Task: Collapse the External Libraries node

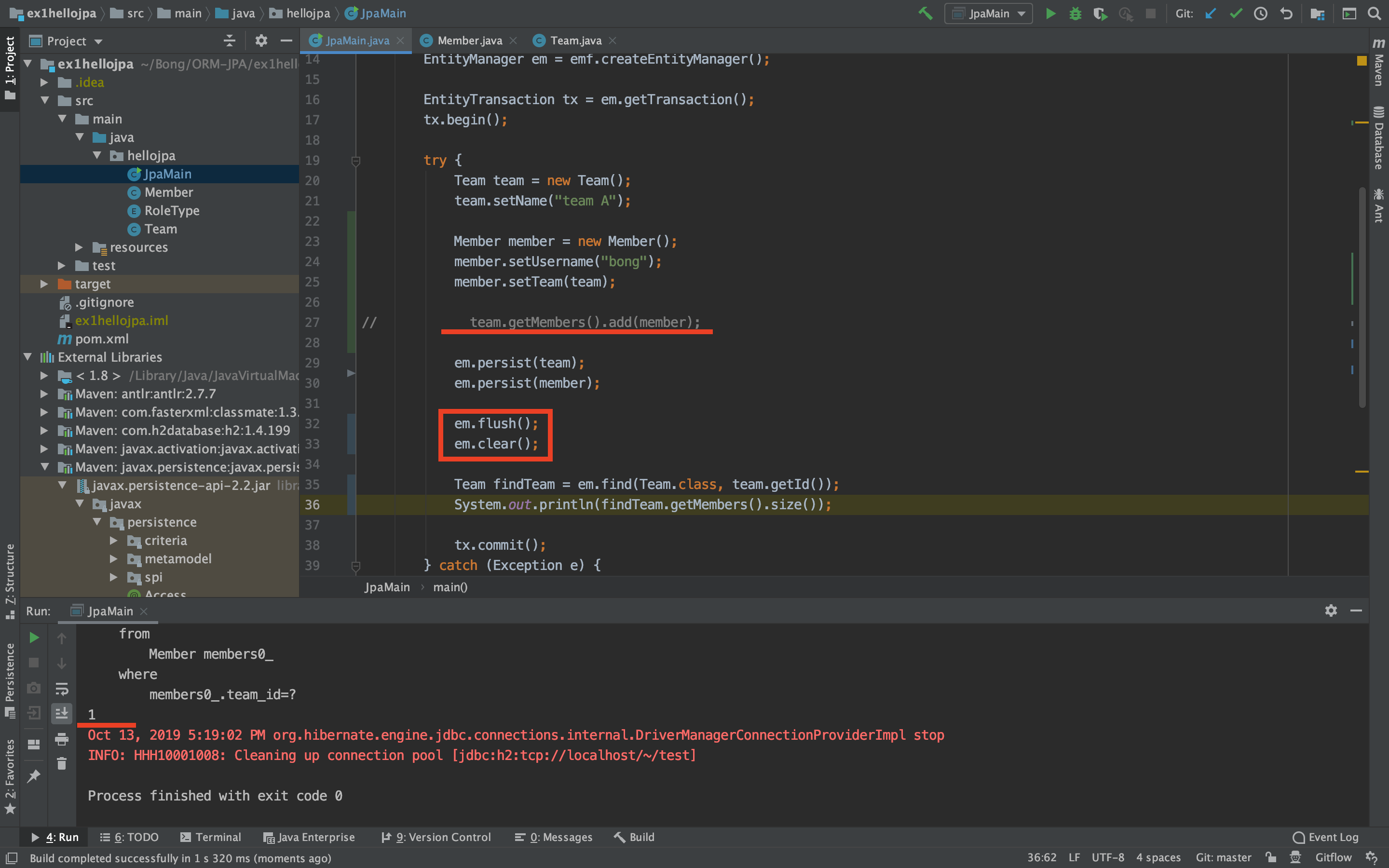Action: [x=27, y=357]
